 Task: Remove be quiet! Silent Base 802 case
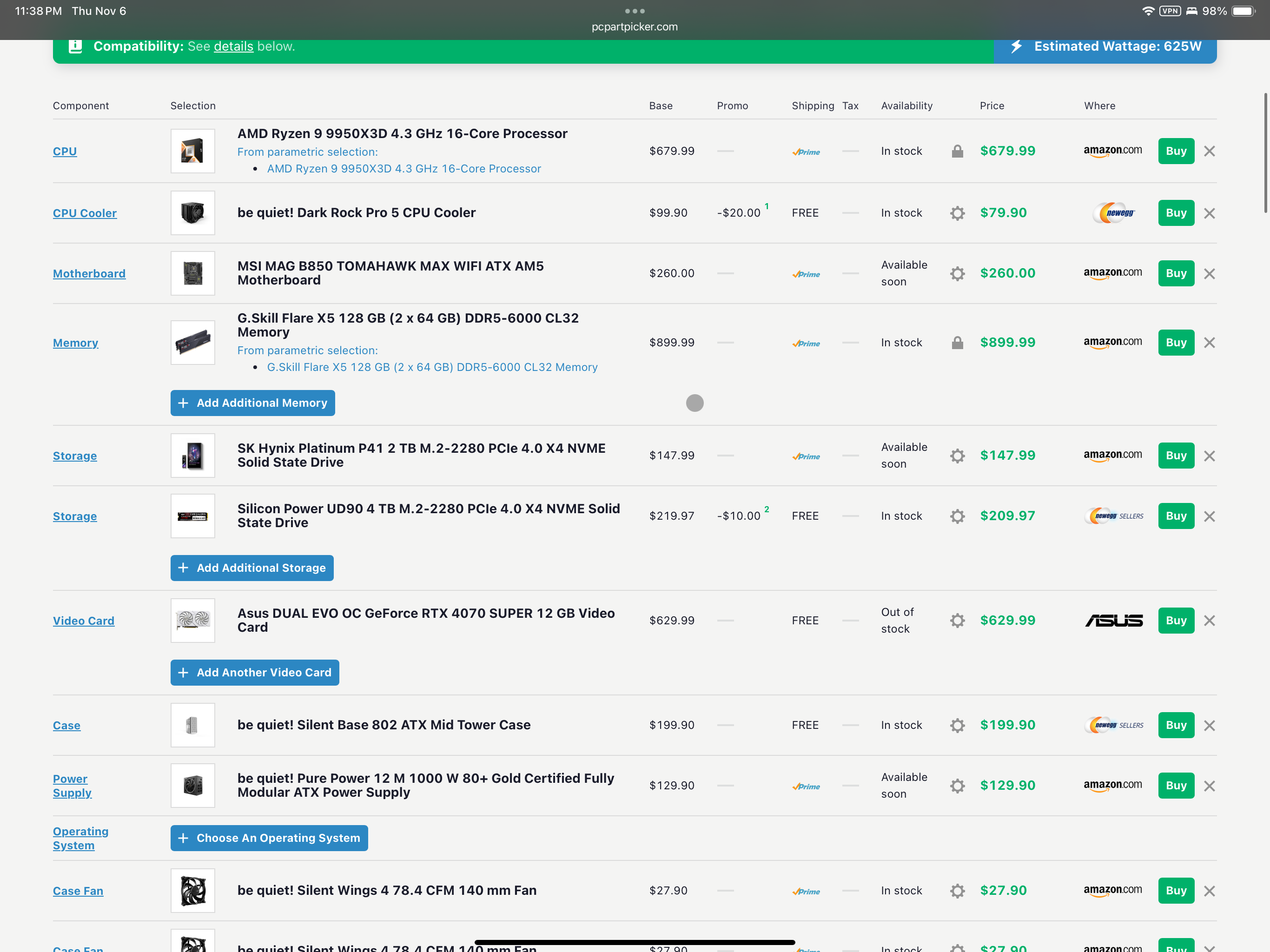coord(1209,725)
